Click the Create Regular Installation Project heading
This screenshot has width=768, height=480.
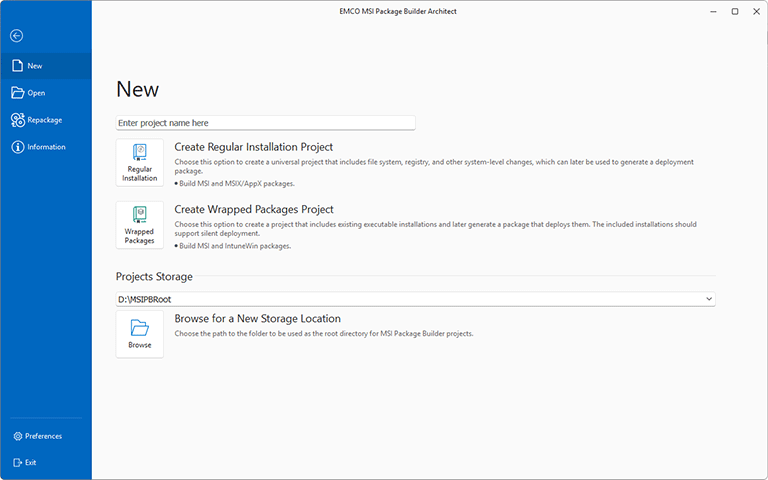click(254, 147)
